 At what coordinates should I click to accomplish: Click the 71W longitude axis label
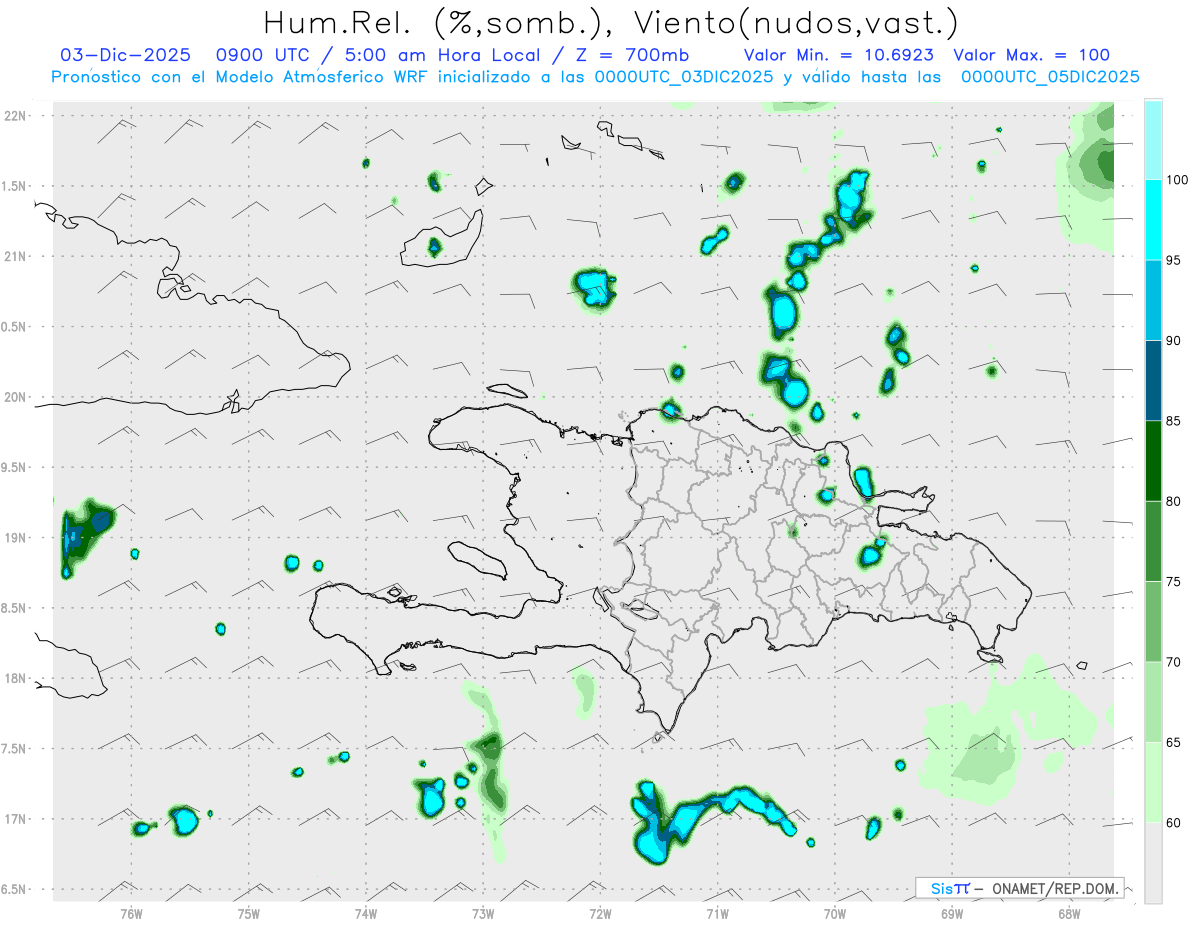click(x=717, y=913)
